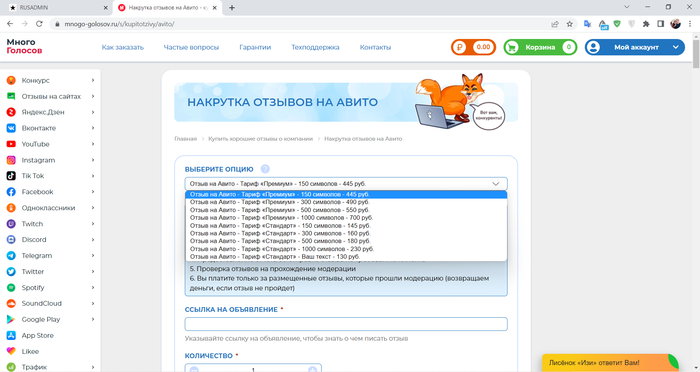700x372 pixels.
Task: Open Техподдержка menu item
Action: 315,47
